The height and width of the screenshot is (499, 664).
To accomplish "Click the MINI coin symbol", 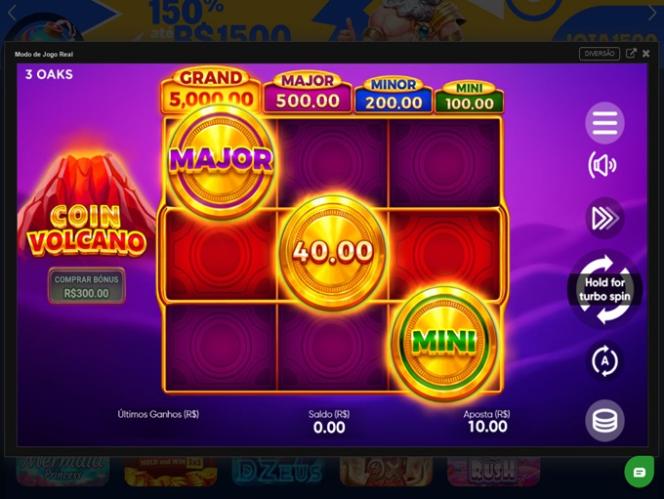I will pyautogui.click(x=443, y=342).
